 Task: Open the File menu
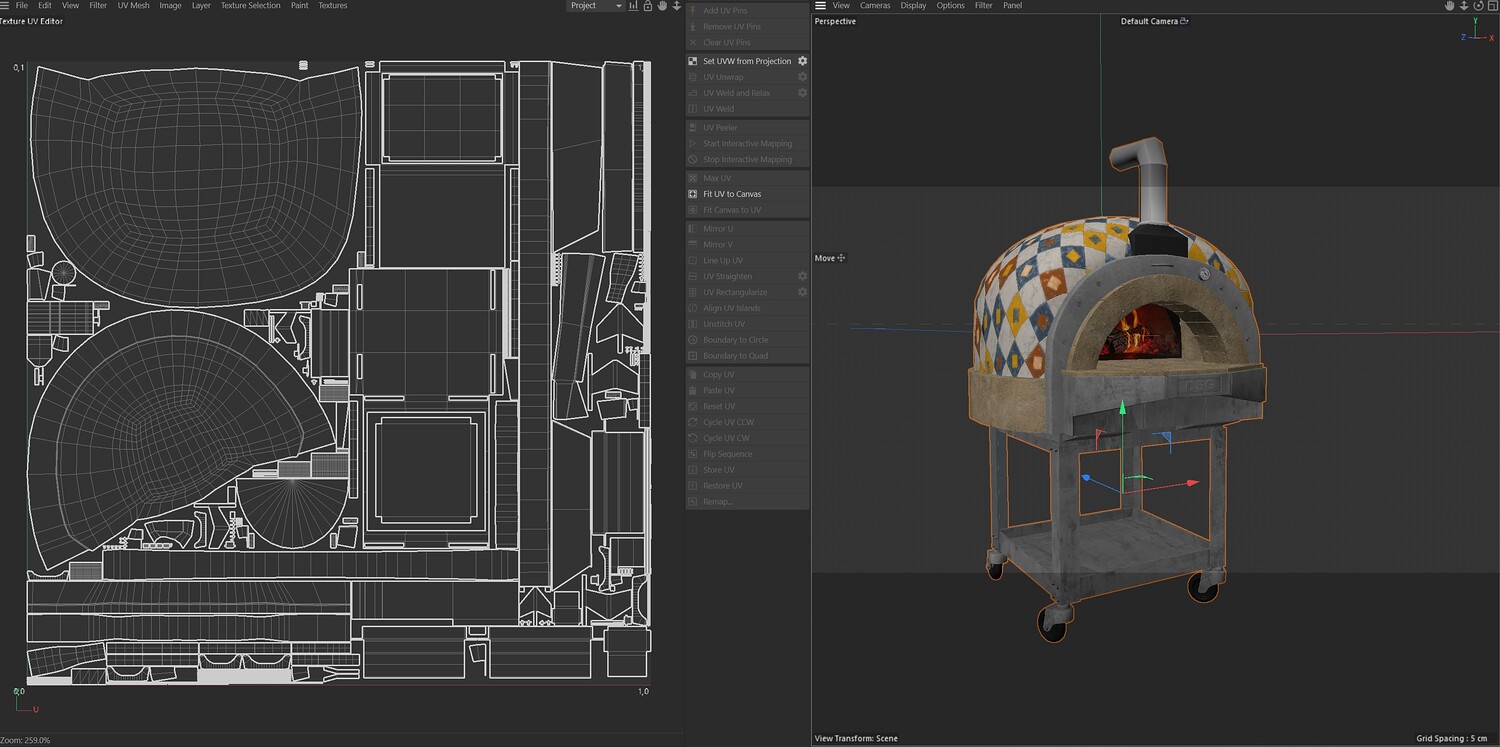21,6
